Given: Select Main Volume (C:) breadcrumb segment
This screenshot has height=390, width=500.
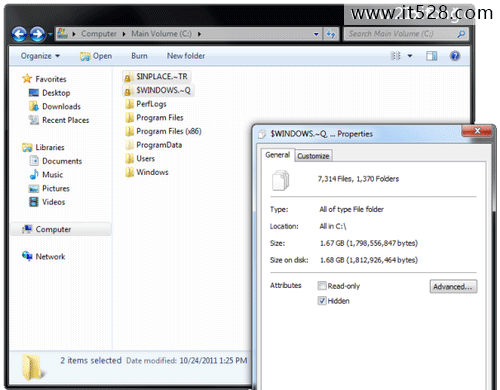Looking at the screenshot, I should click(x=161, y=34).
